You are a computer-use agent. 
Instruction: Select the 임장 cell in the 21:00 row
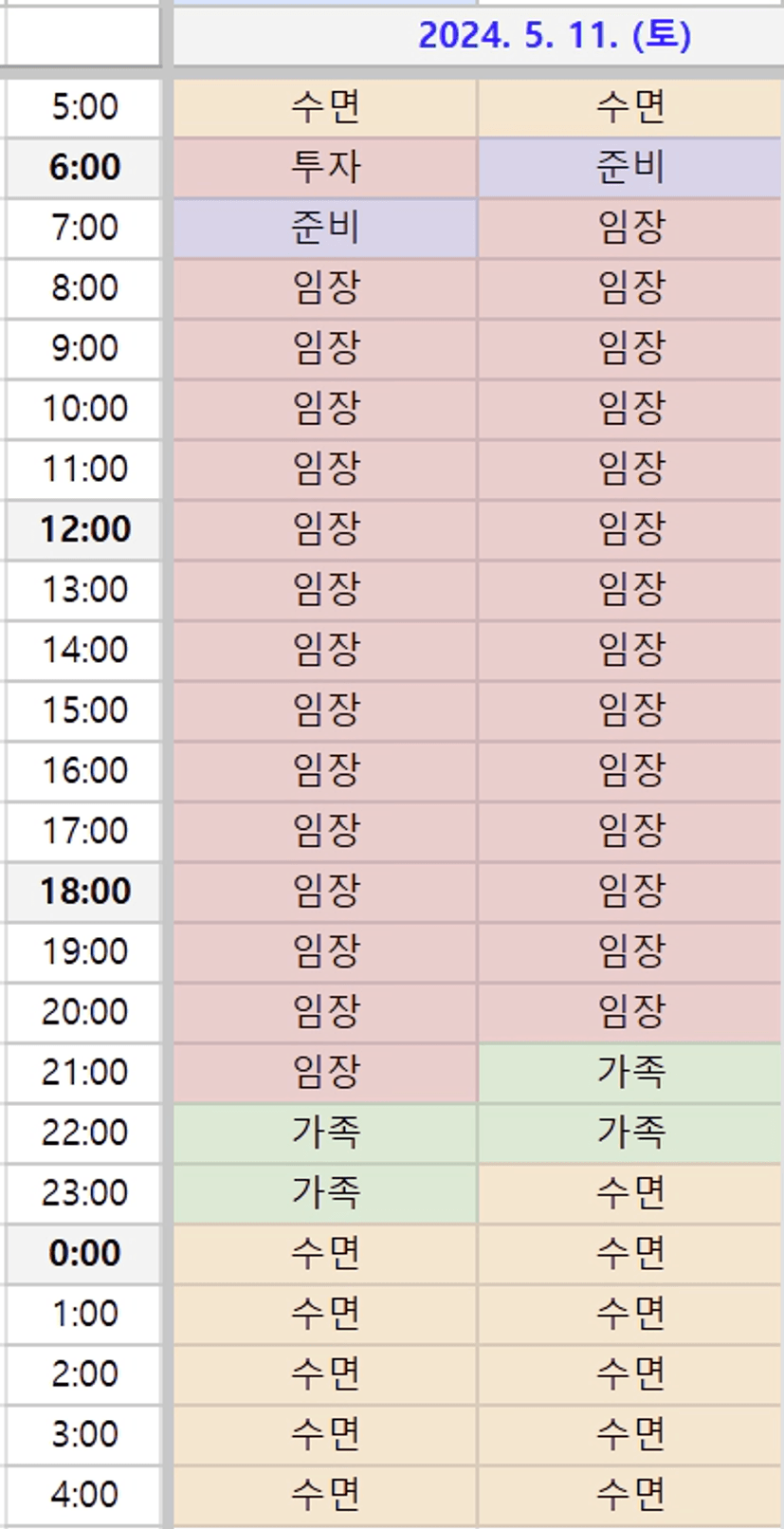tap(325, 1072)
